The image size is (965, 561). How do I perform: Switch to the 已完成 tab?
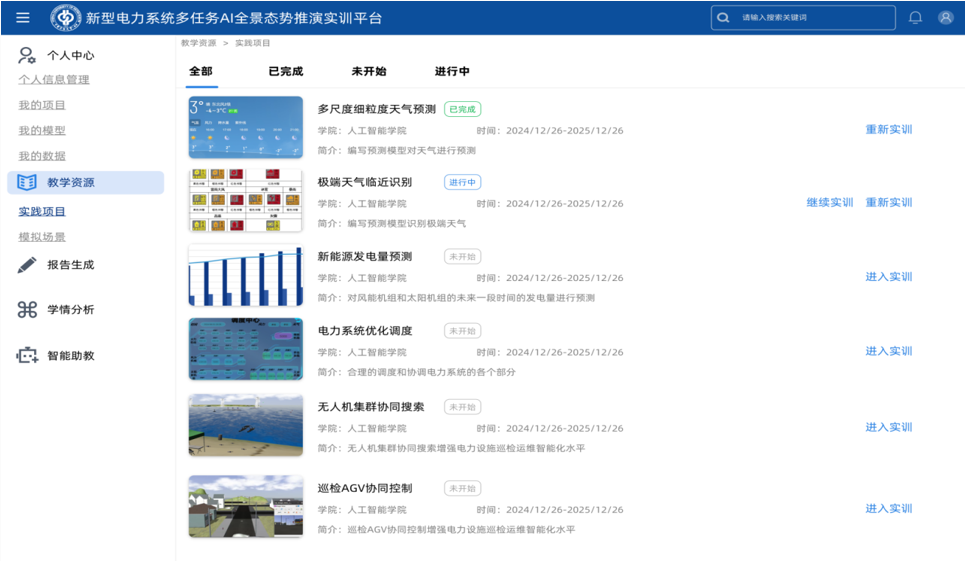(x=285, y=72)
